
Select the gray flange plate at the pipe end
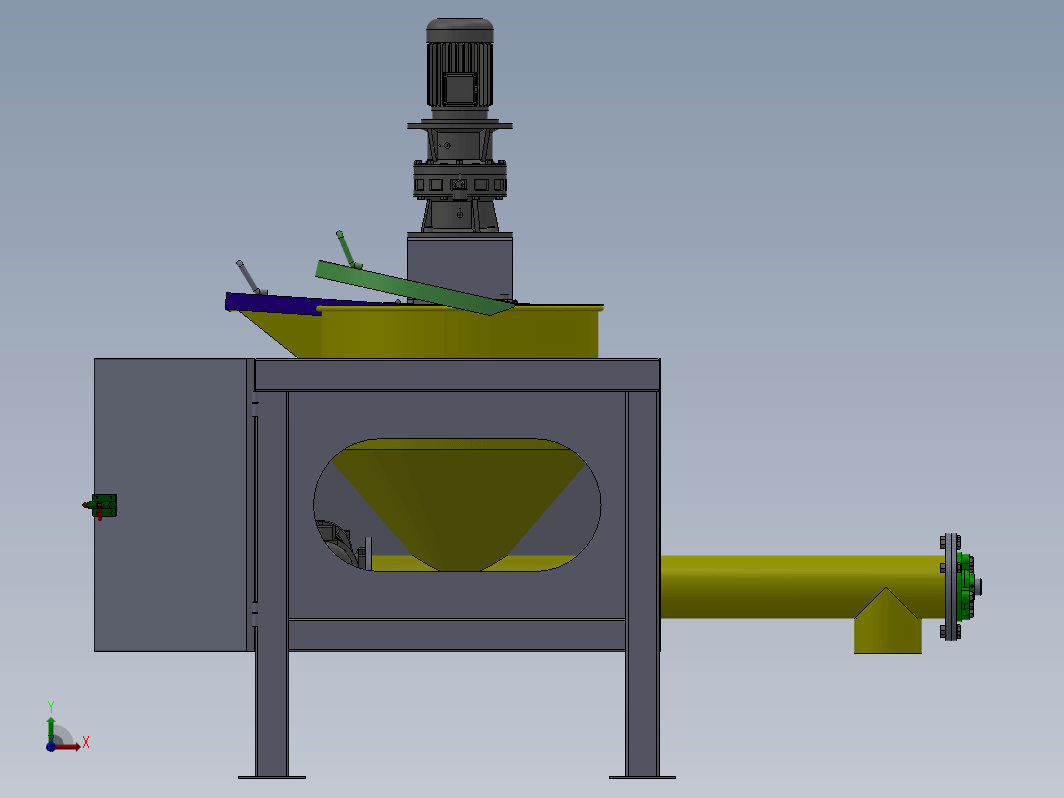(950, 586)
